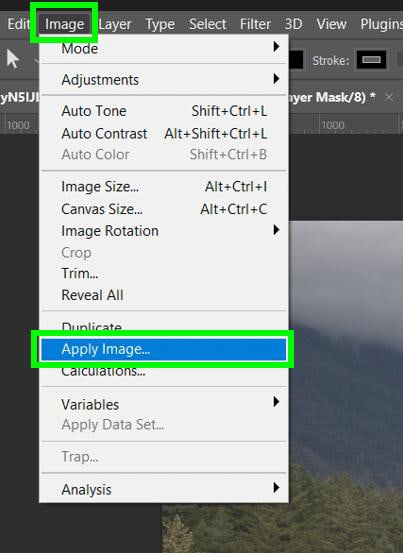Choose Auto Tone

click(x=164, y=111)
